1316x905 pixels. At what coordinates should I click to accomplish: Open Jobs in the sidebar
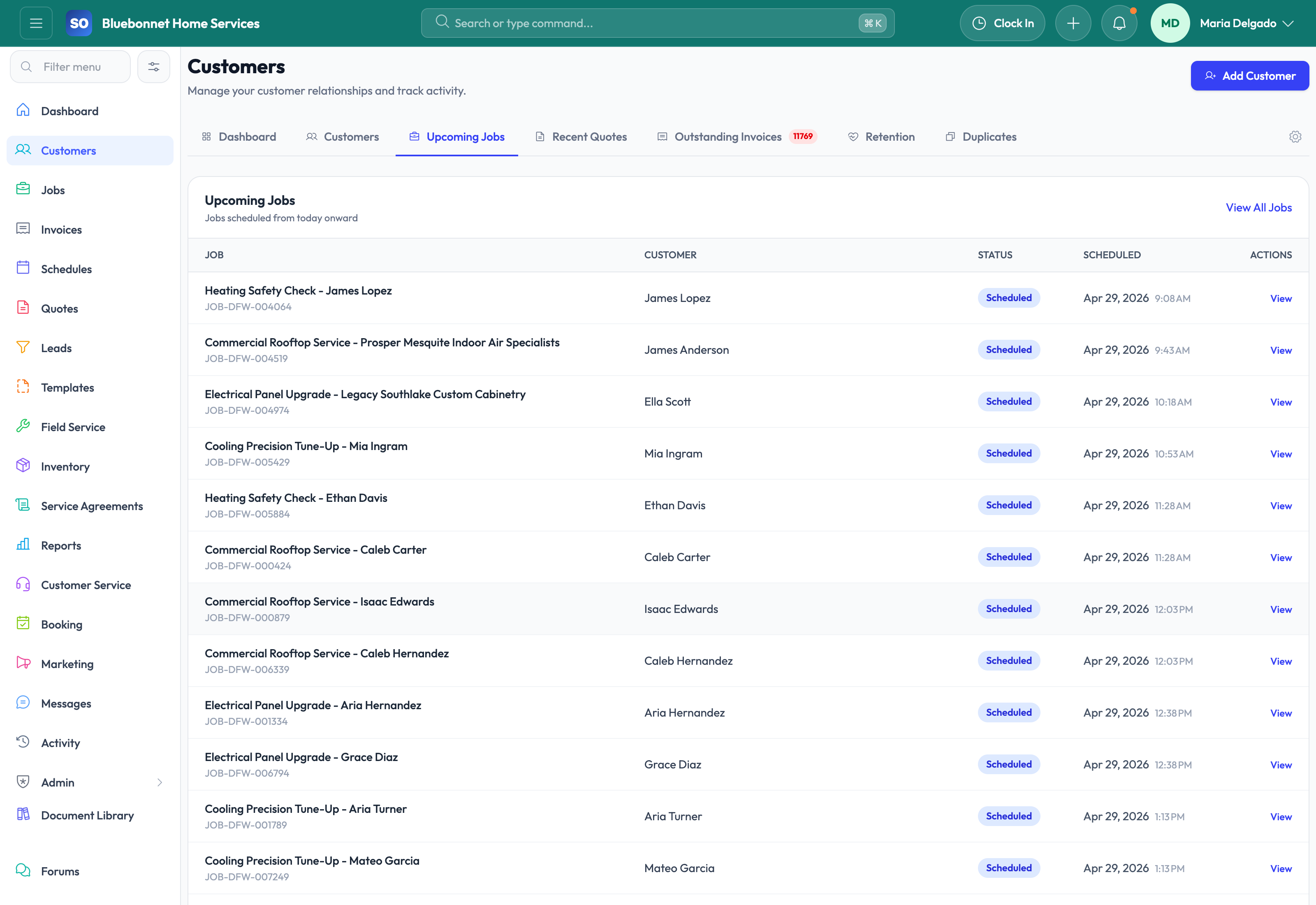(x=90, y=190)
